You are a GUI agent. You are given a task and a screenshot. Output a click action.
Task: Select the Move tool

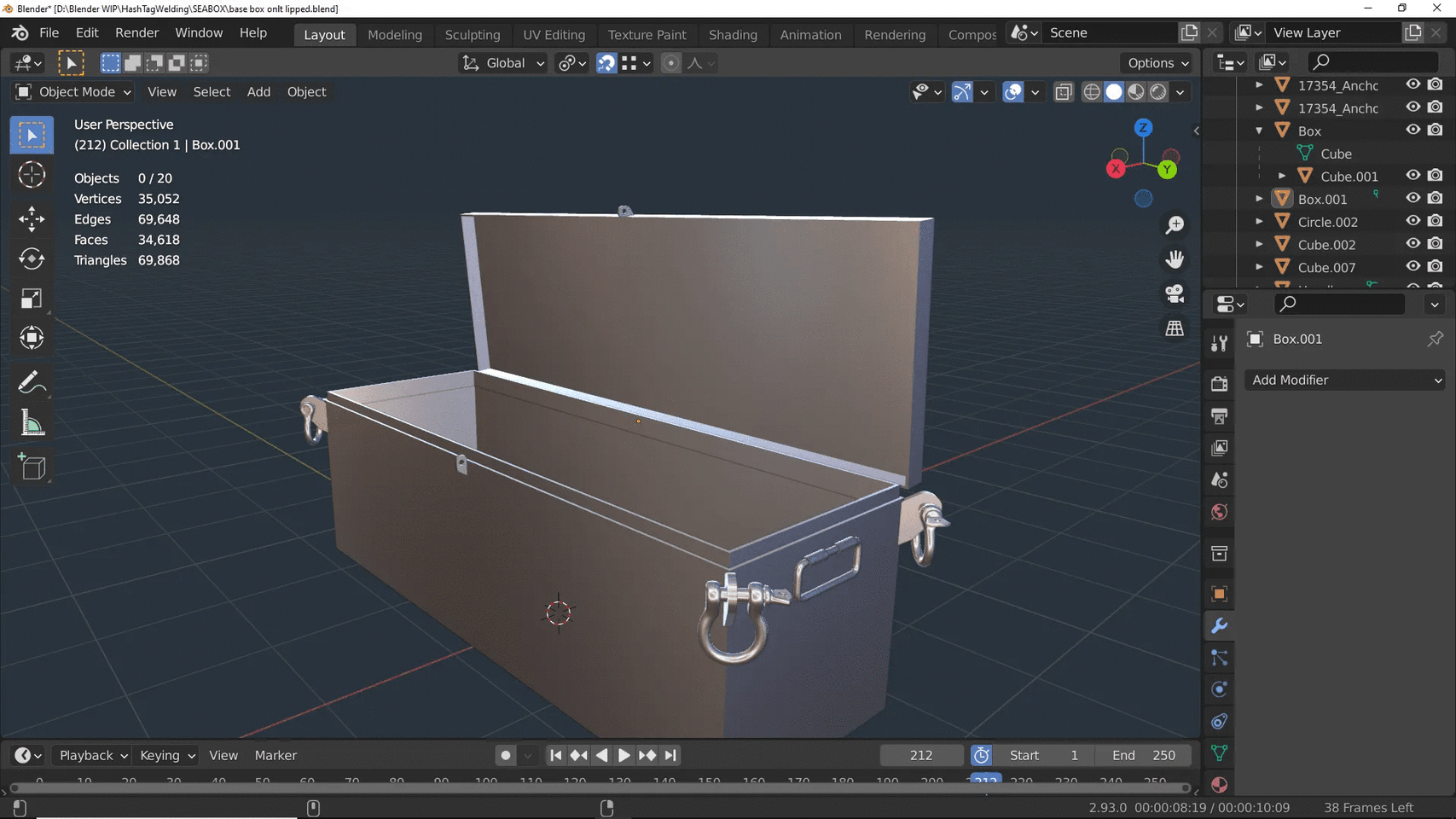tap(32, 219)
